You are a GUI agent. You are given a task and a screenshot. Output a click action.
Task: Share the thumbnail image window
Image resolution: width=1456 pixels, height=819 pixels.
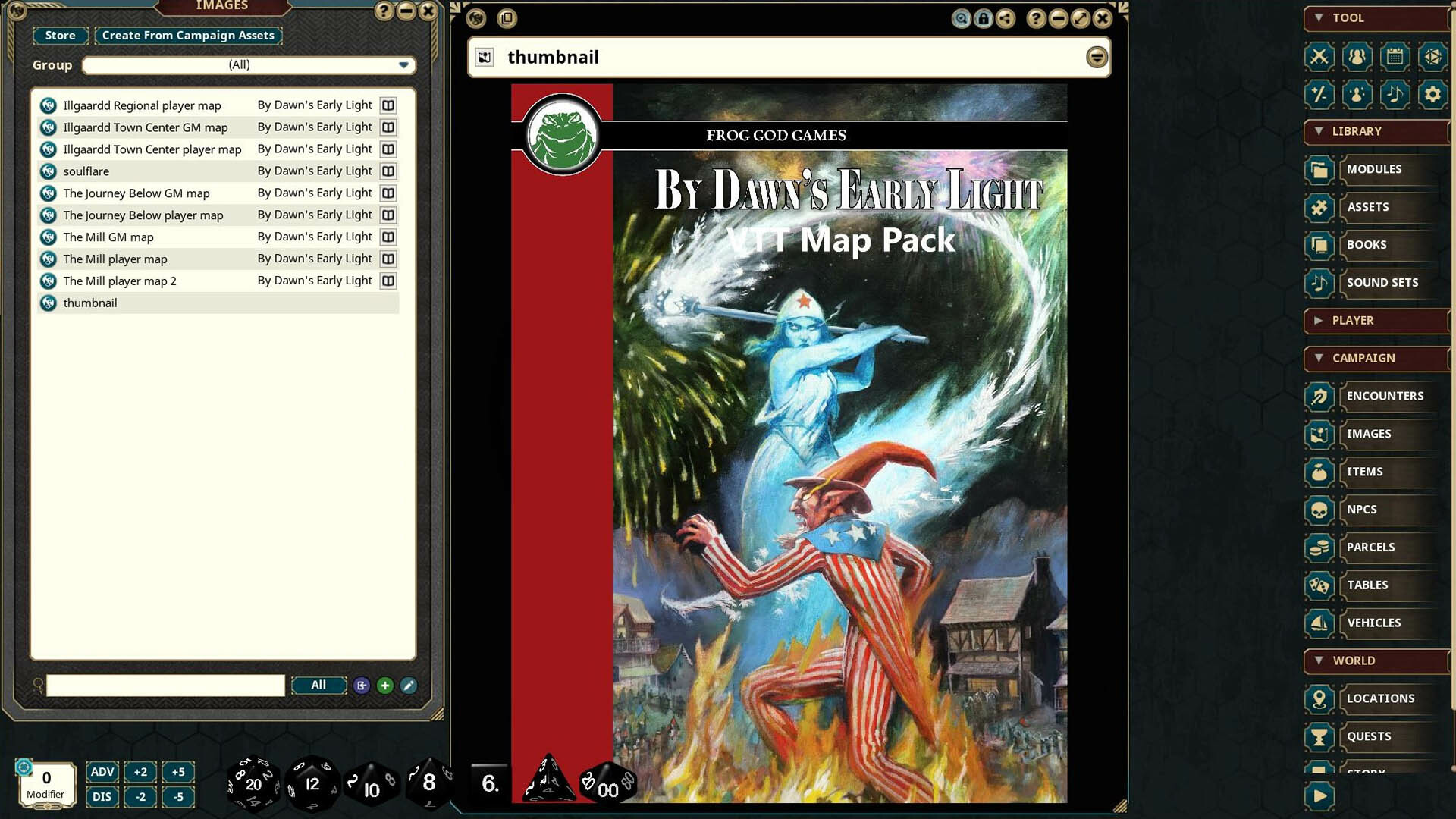tap(1005, 19)
